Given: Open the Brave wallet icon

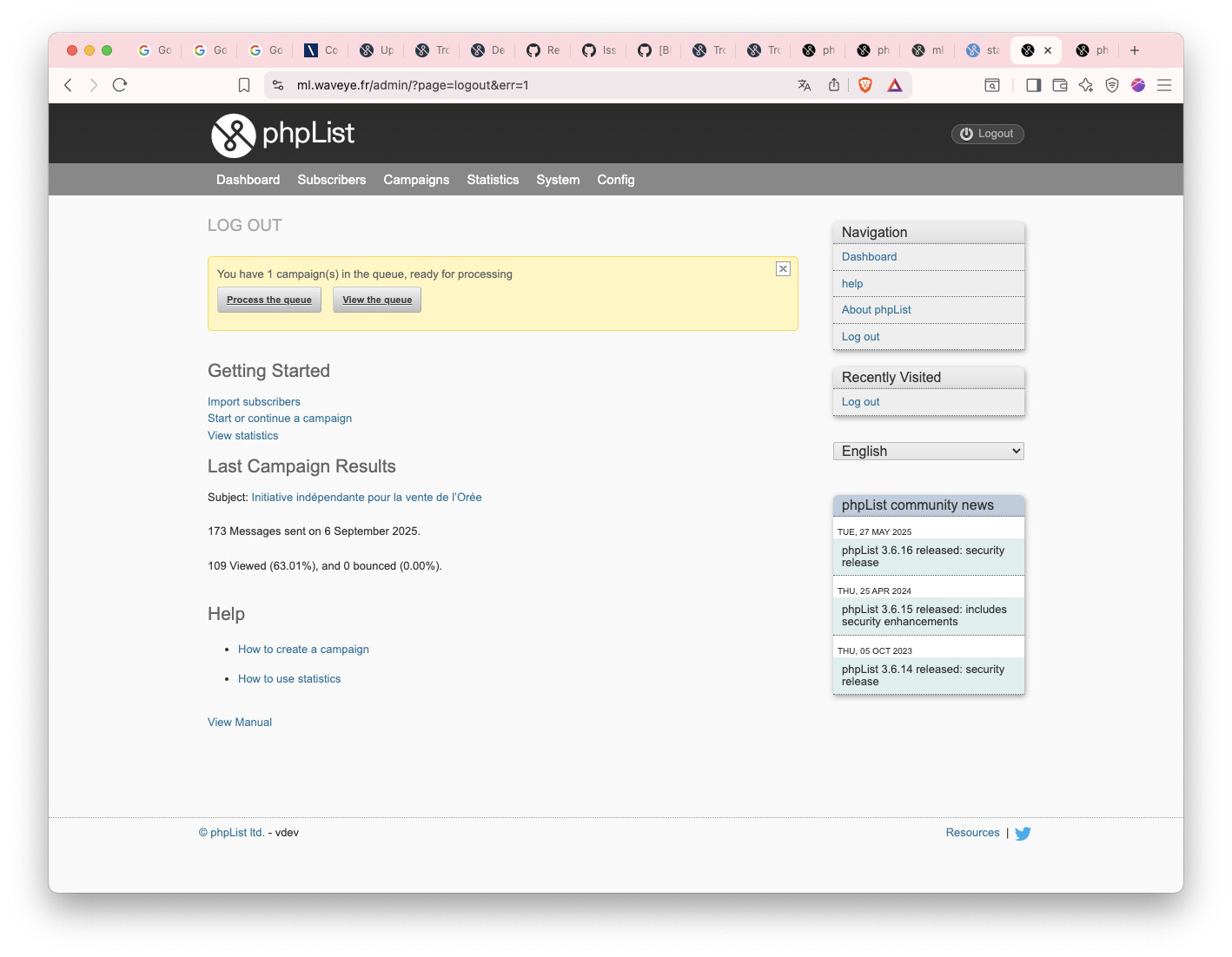Looking at the screenshot, I should (x=1060, y=85).
